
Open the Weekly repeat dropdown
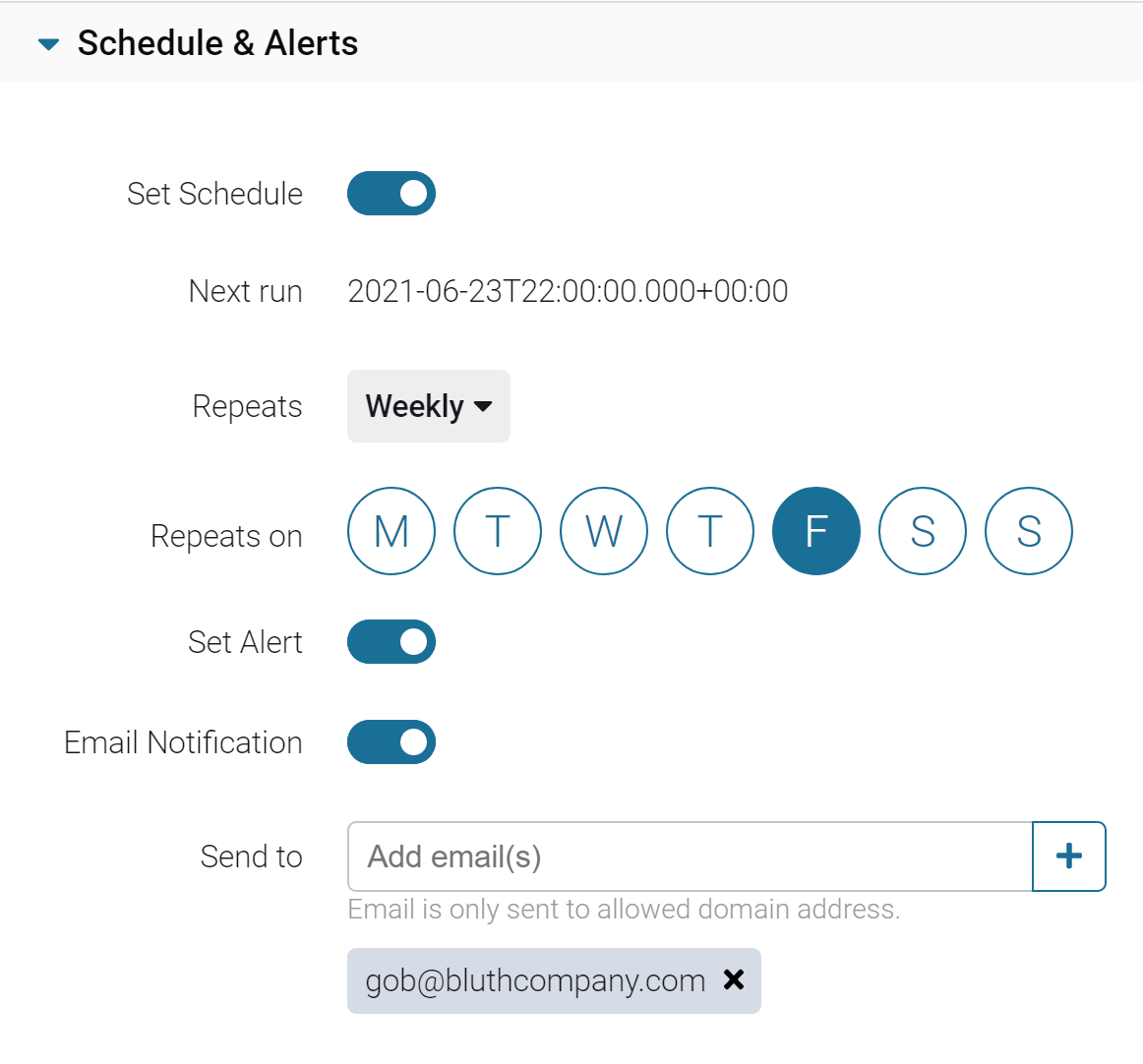[x=429, y=406]
